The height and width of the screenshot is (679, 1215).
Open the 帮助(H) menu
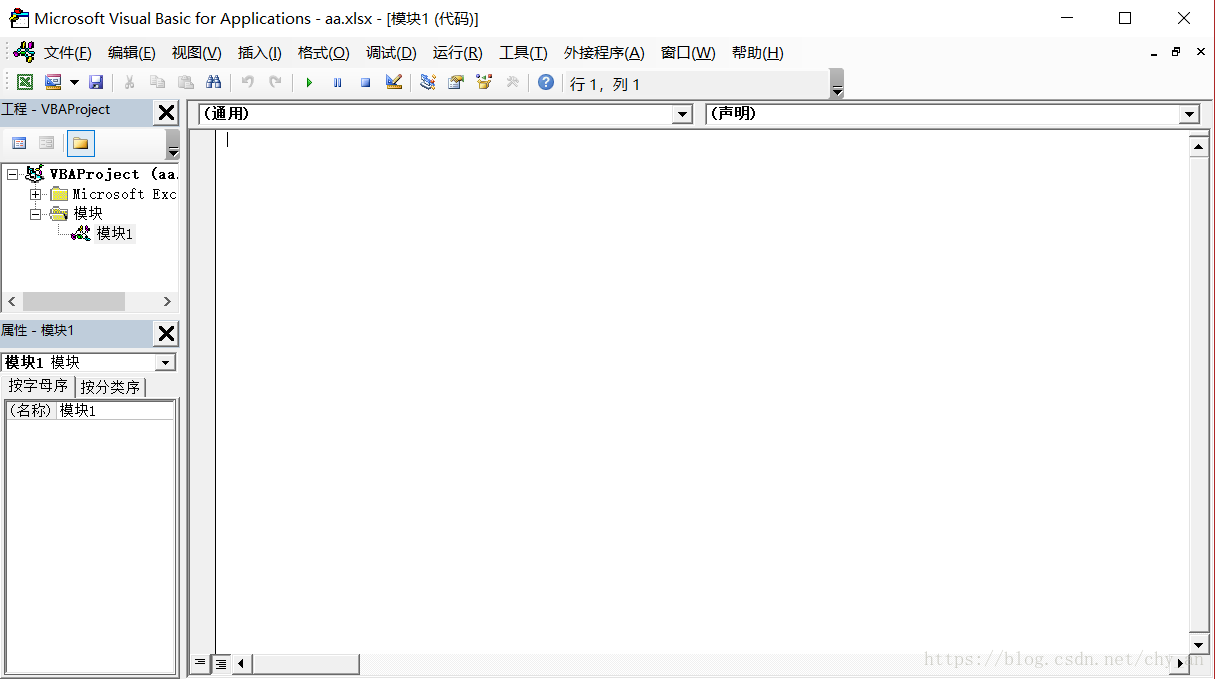757,53
